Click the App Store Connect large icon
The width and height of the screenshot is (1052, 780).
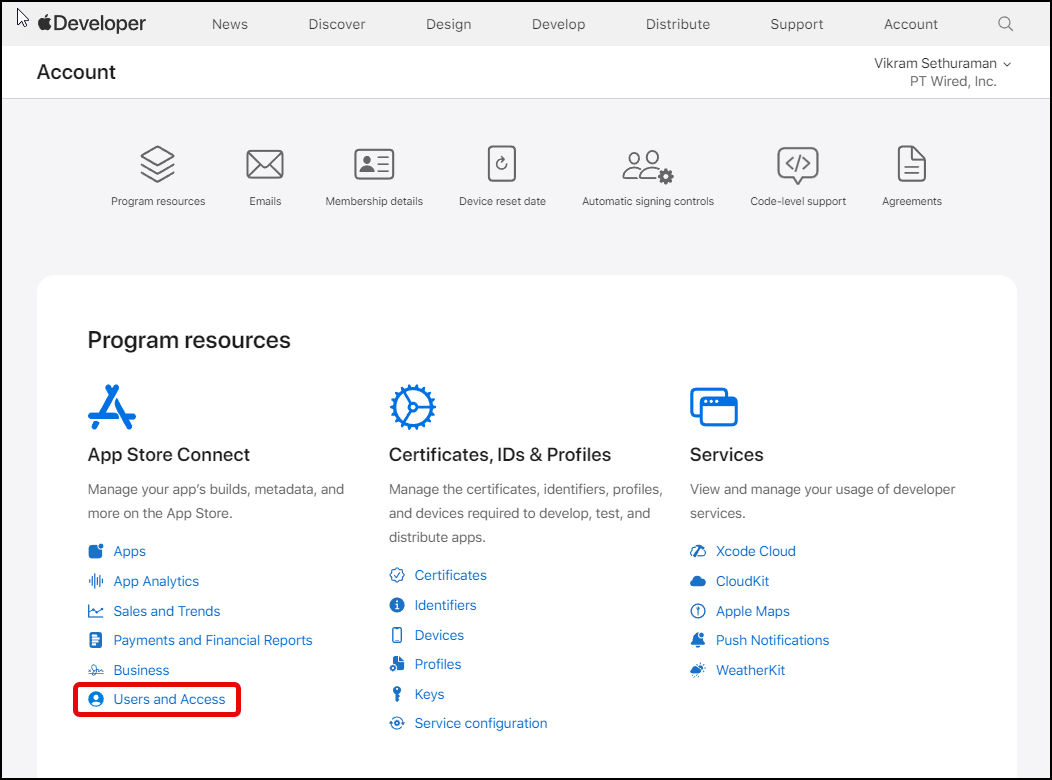(x=112, y=407)
